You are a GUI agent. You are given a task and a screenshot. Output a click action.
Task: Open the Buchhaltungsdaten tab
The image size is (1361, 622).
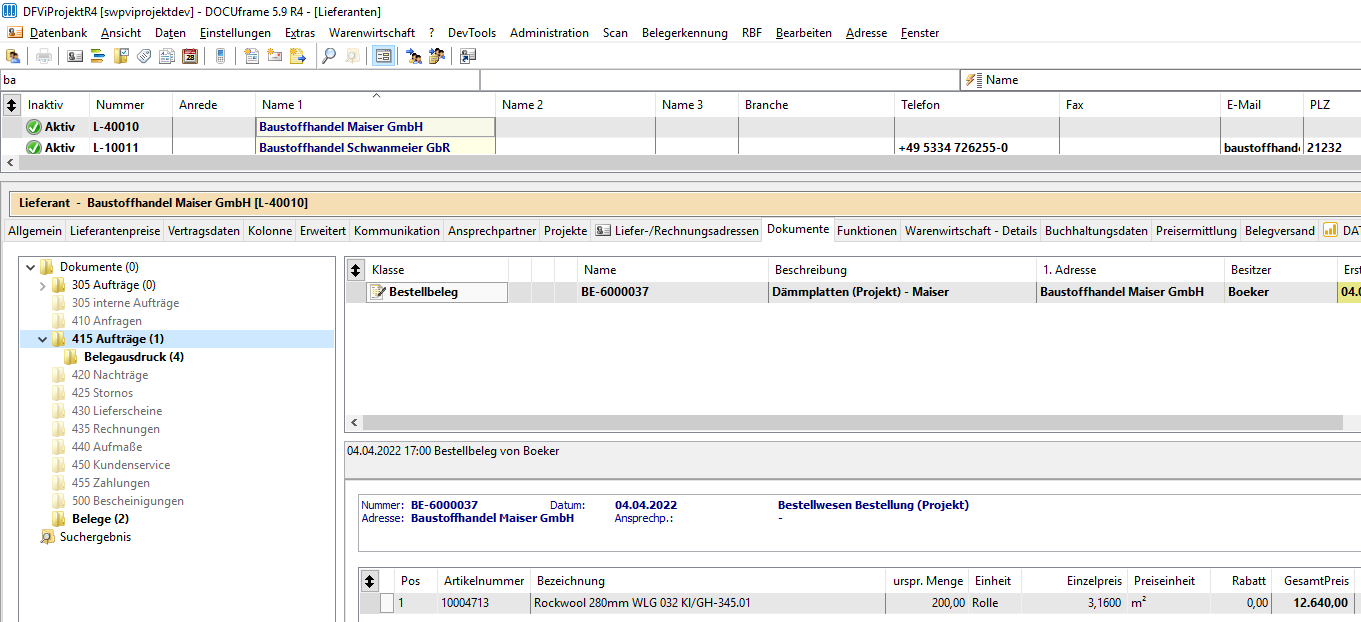pos(1096,230)
